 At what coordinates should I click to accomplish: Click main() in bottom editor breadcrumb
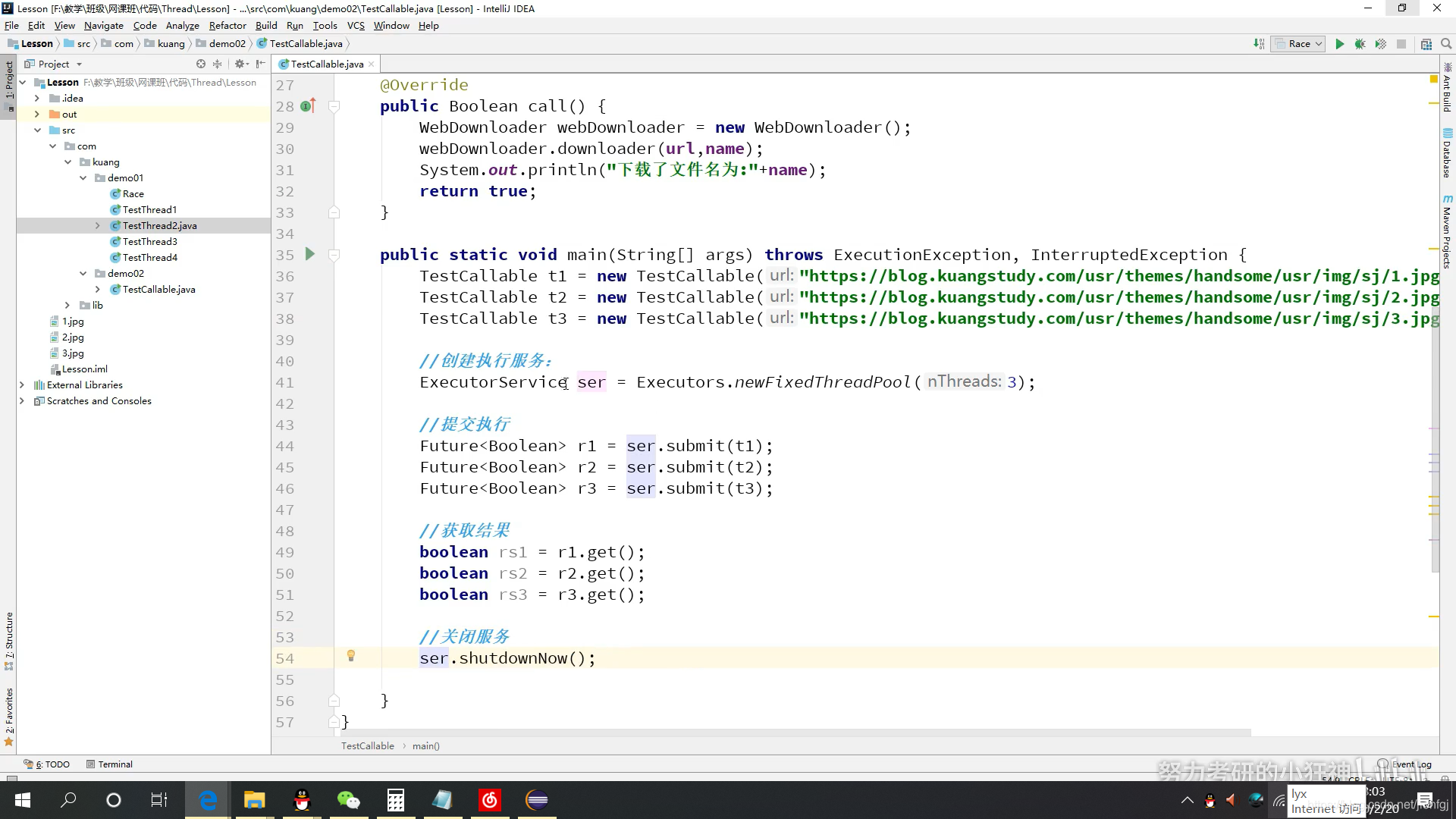tap(425, 746)
